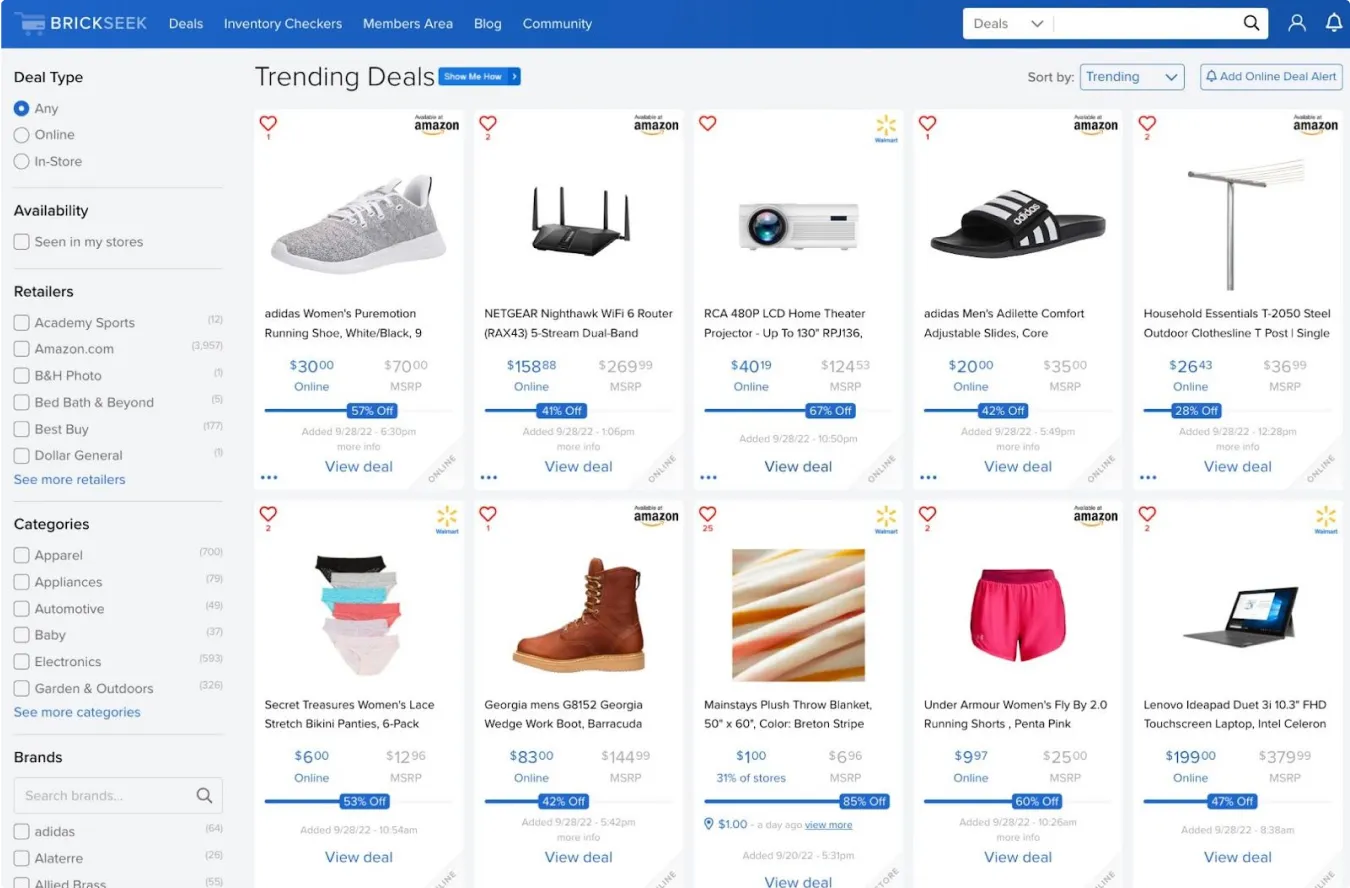Expand See more categories
This screenshot has width=1350, height=888.
[77, 711]
